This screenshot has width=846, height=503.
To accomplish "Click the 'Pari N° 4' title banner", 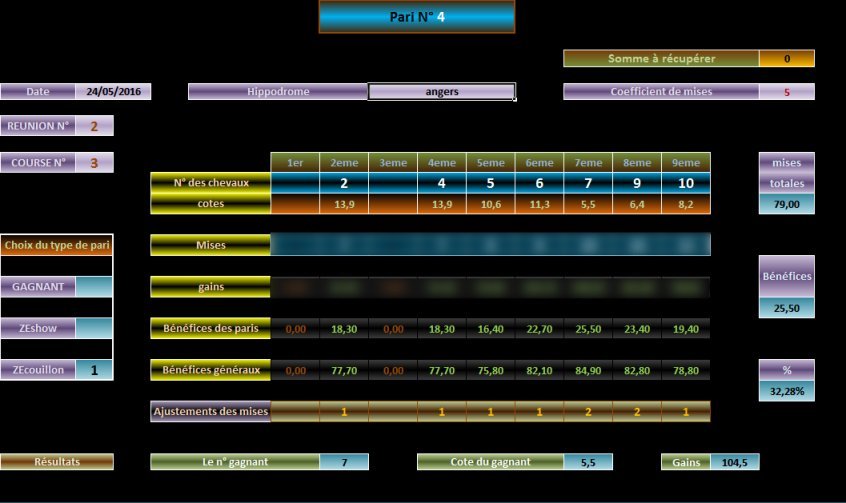I will coord(416,17).
